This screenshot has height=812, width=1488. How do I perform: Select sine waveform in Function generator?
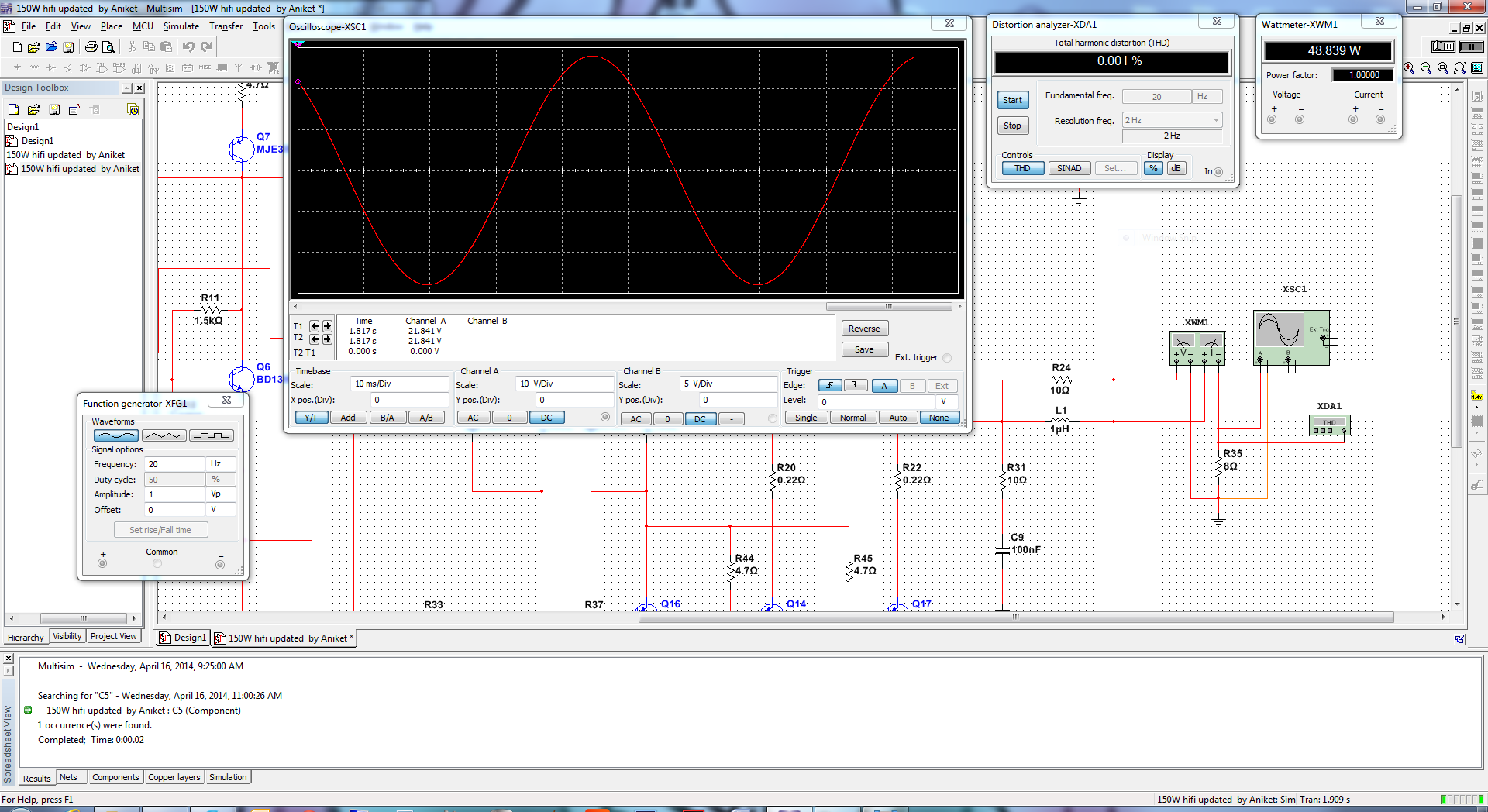coord(115,435)
